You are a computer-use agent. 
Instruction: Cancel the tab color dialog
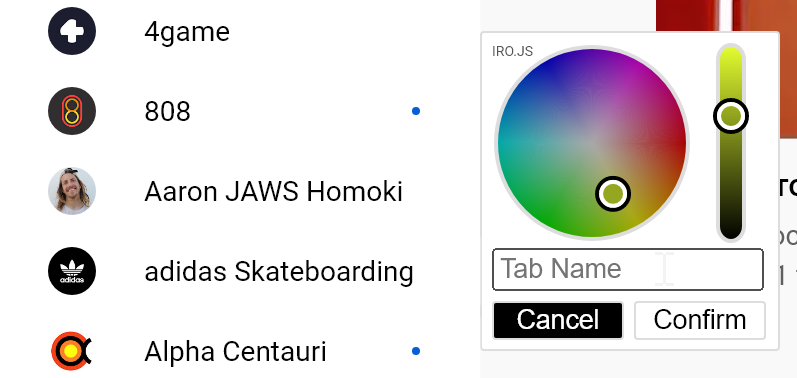(x=558, y=320)
